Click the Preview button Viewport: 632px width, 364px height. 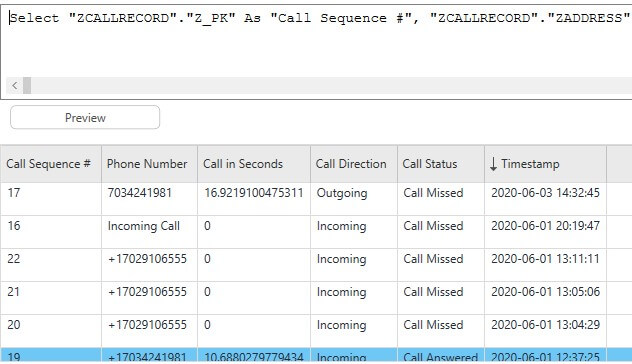pos(85,117)
